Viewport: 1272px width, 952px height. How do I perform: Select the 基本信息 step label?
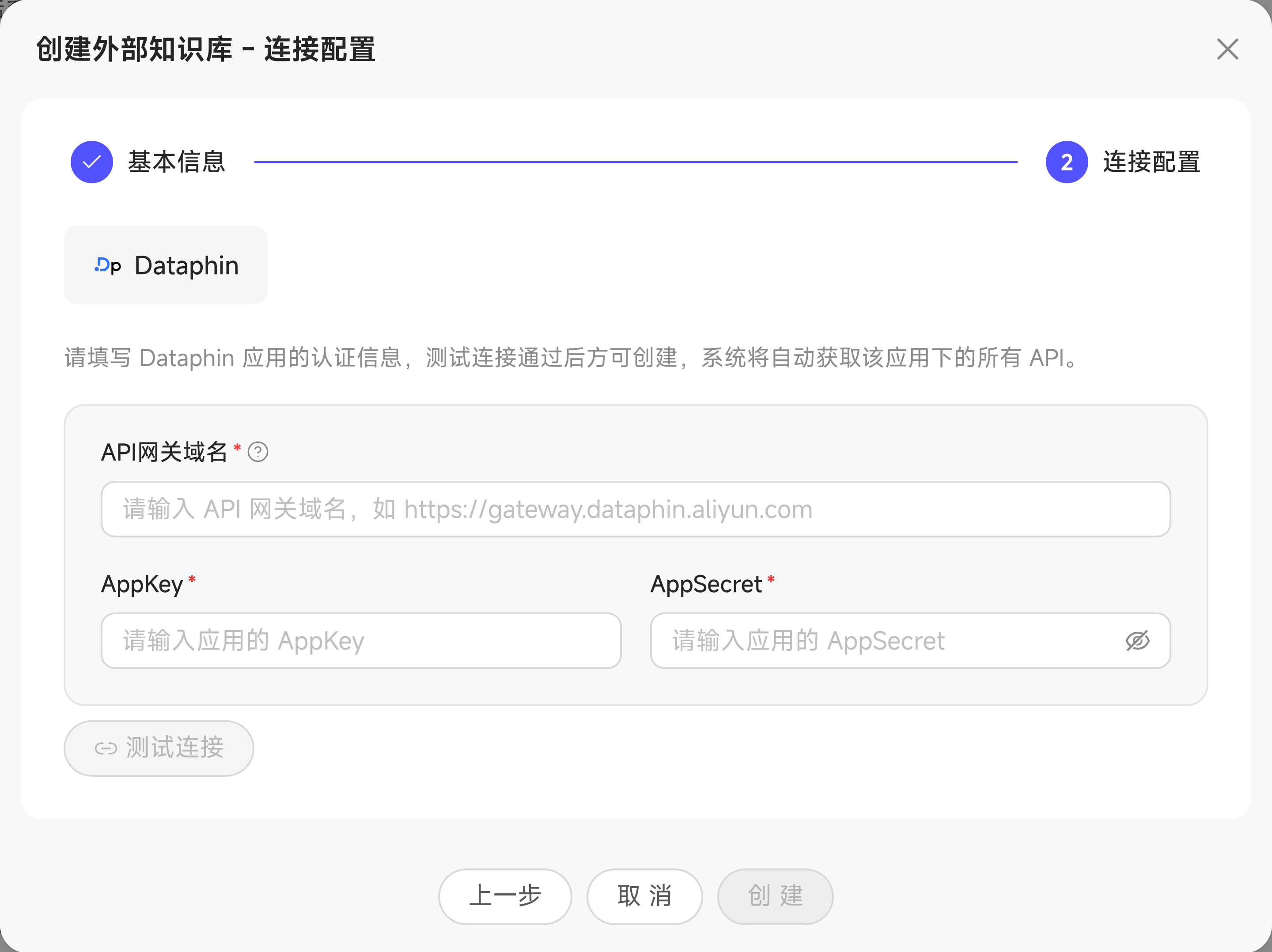[x=177, y=162]
